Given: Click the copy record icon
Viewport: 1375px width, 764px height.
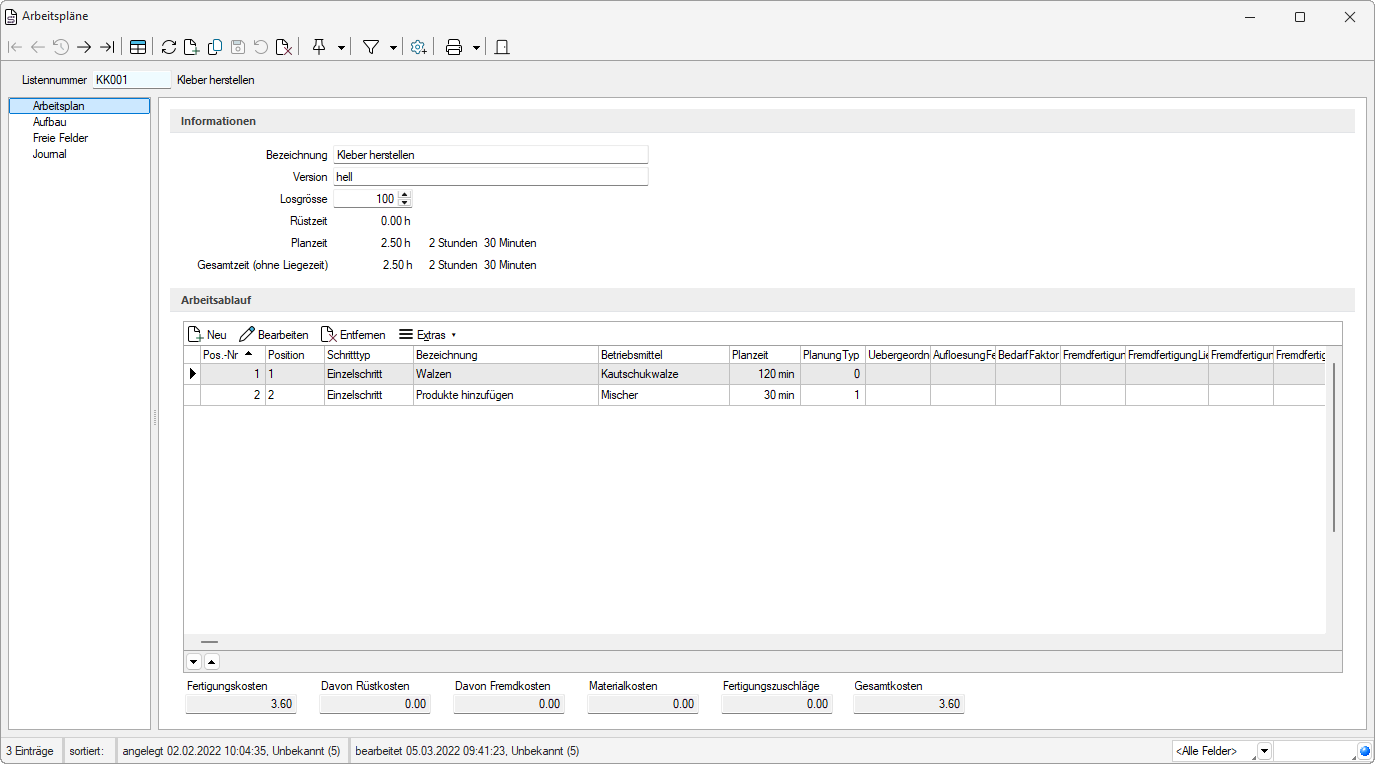Looking at the screenshot, I should pyautogui.click(x=214, y=47).
